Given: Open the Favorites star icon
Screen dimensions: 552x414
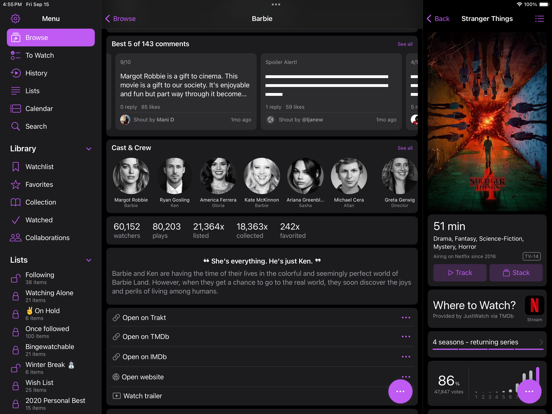Looking at the screenshot, I should pyautogui.click(x=15, y=184).
